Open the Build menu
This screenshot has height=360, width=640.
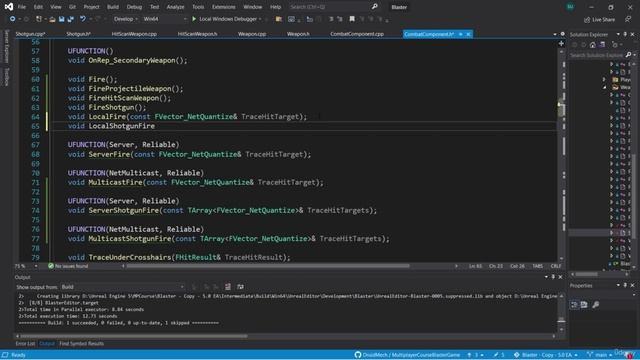pos(113,7)
